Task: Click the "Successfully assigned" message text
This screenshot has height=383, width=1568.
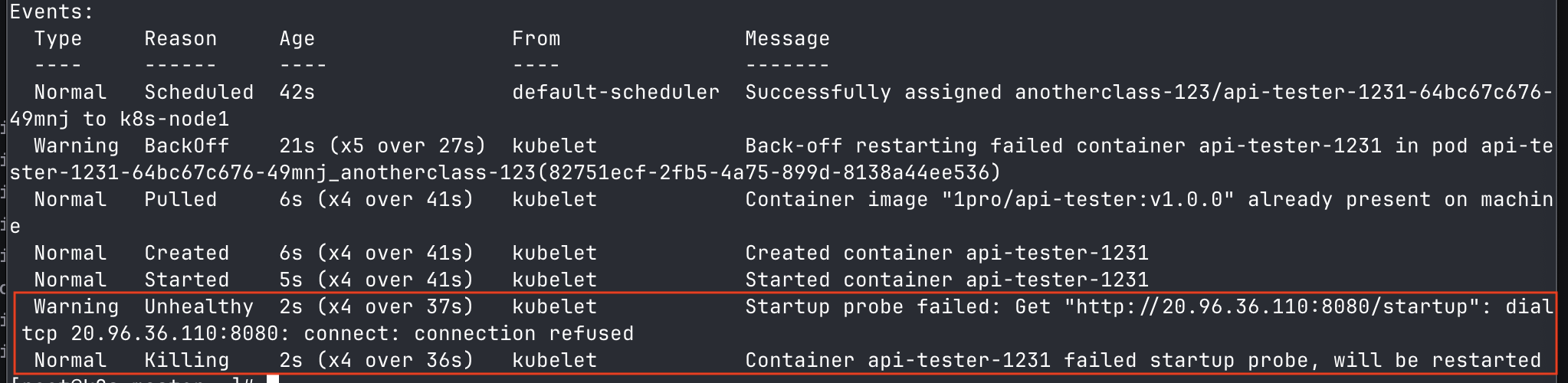Action: coord(873,93)
